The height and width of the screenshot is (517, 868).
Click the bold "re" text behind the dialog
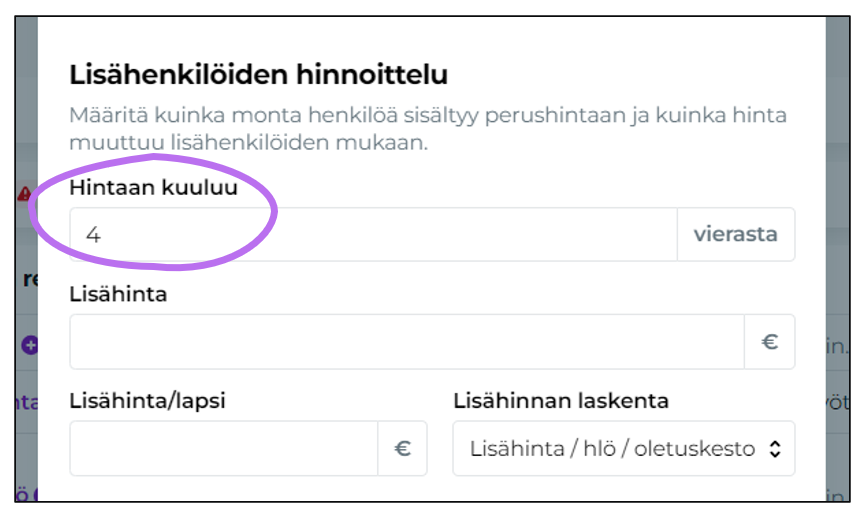coord(30,280)
